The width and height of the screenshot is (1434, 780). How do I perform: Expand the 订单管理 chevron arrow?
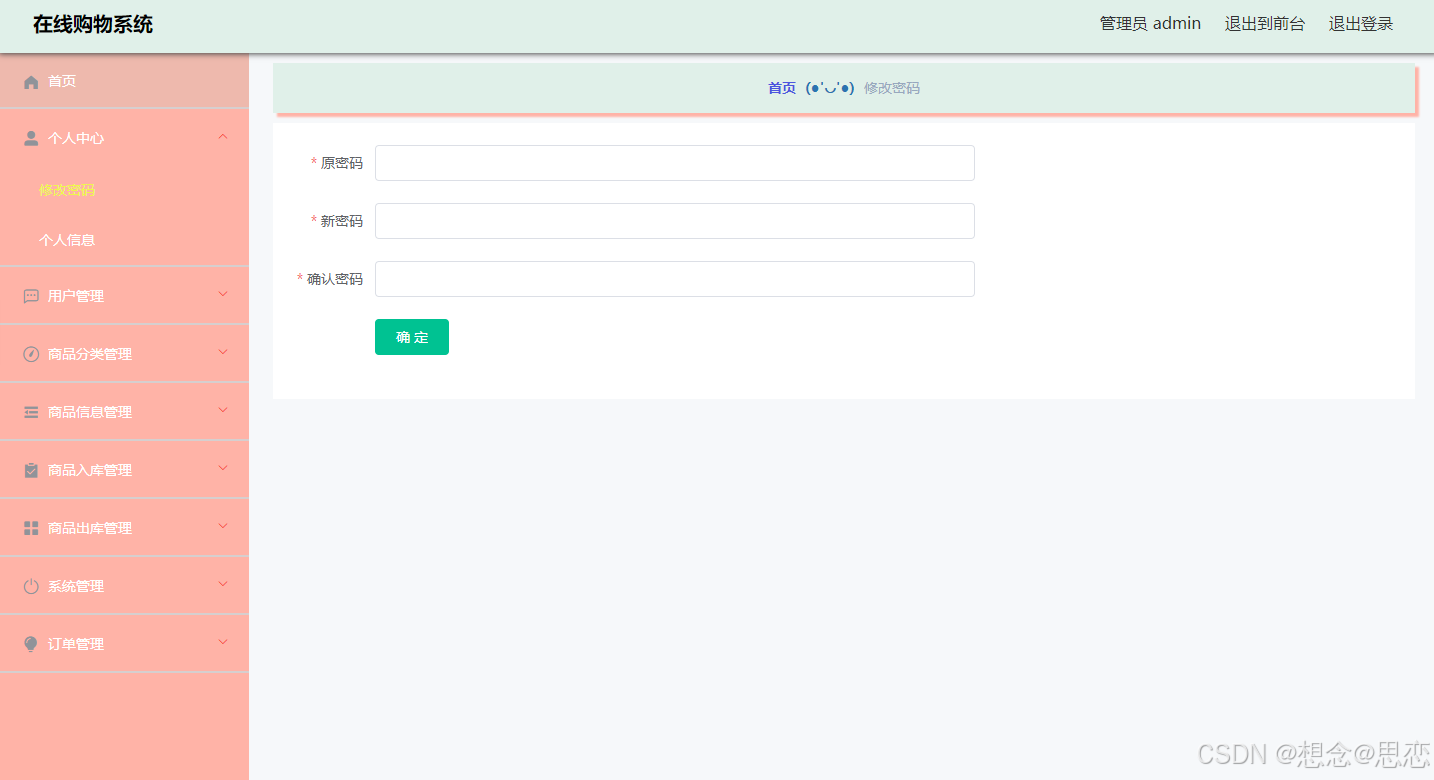point(223,642)
